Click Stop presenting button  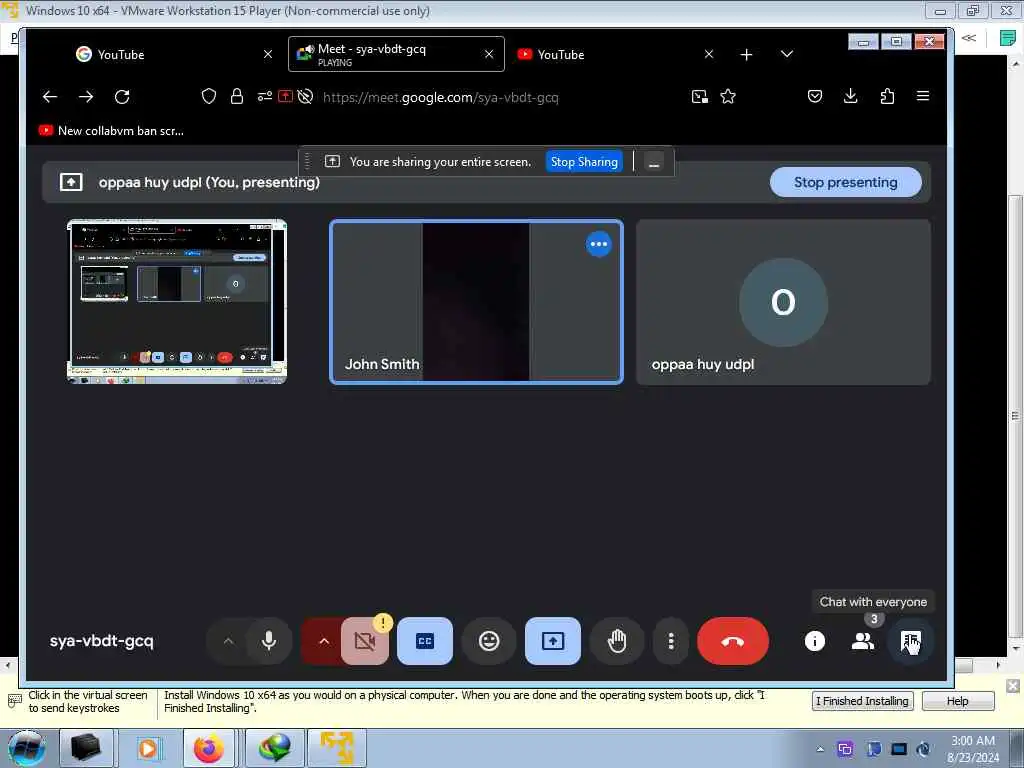click(845, 182)
